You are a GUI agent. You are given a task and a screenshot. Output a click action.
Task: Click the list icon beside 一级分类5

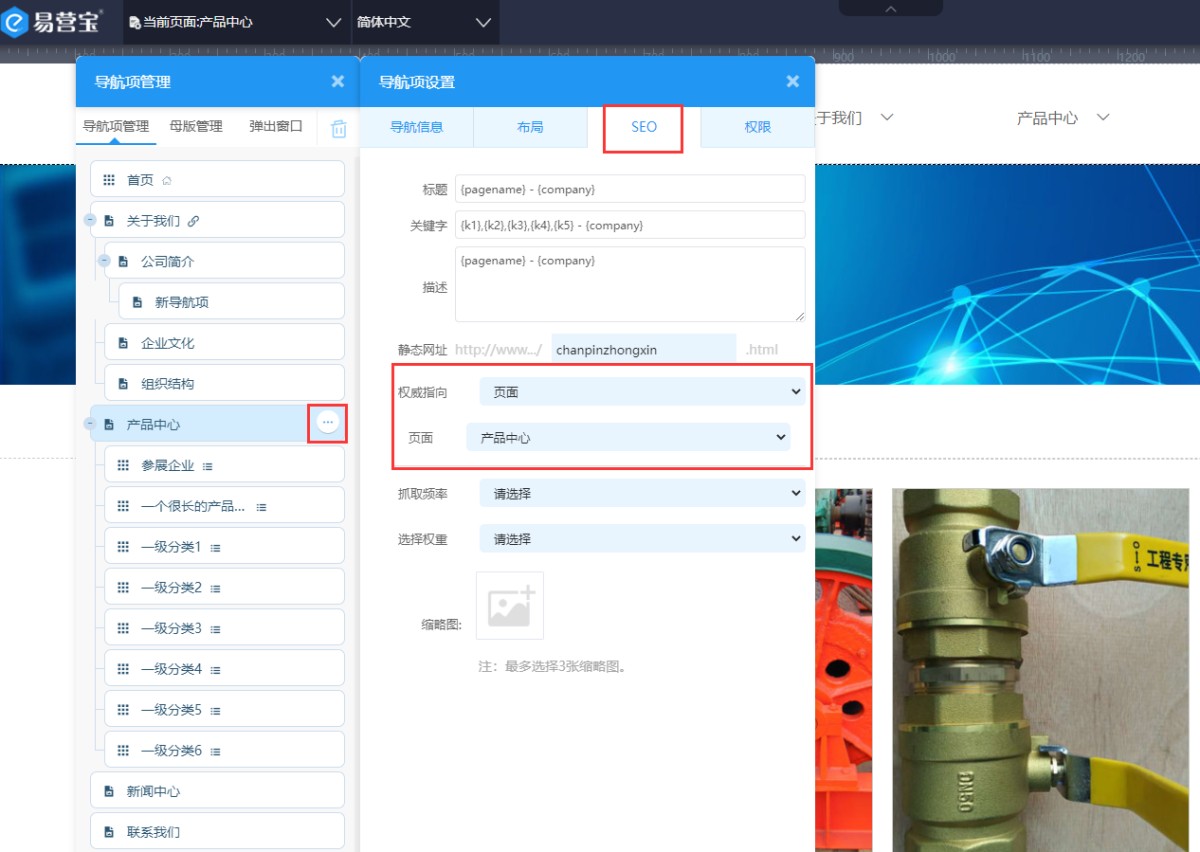[215, 711]
